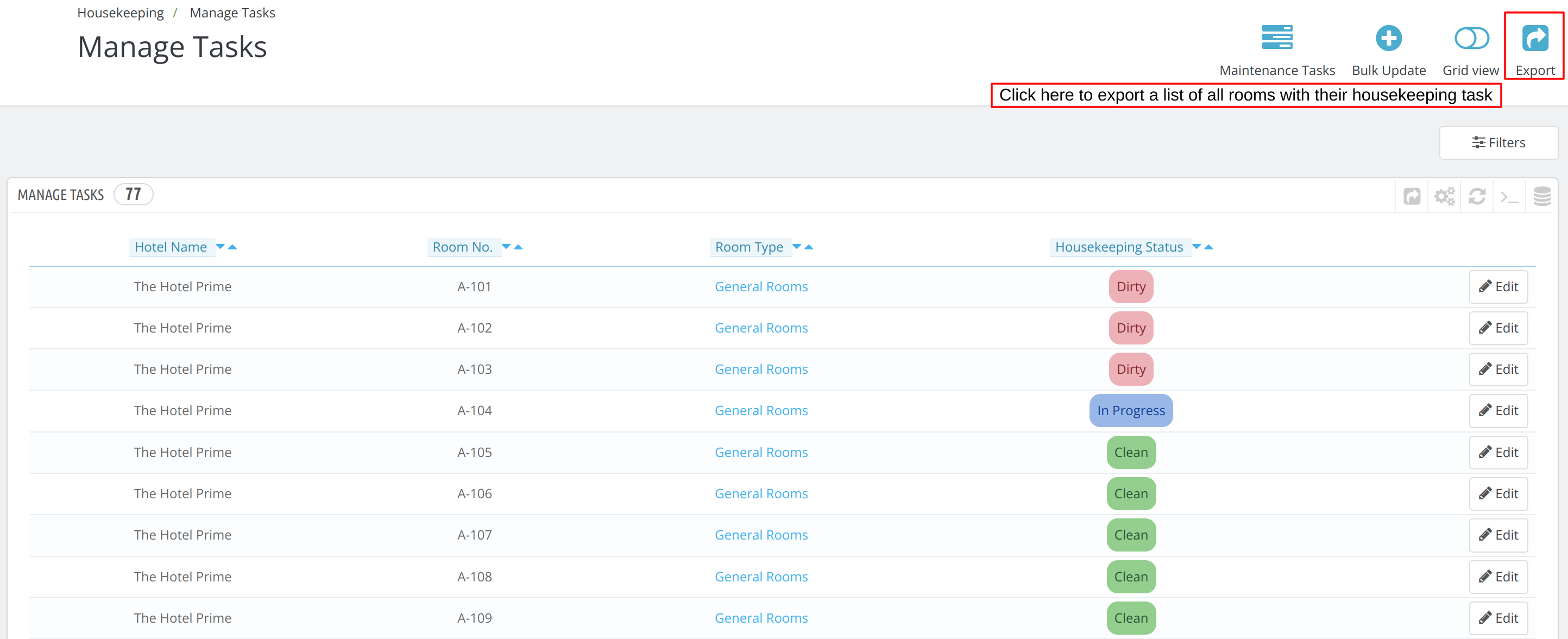The height and width of the screenshot is (639, 1568).
Task: Click the In Progress badge for A-104
Action: pos(1131,411)
